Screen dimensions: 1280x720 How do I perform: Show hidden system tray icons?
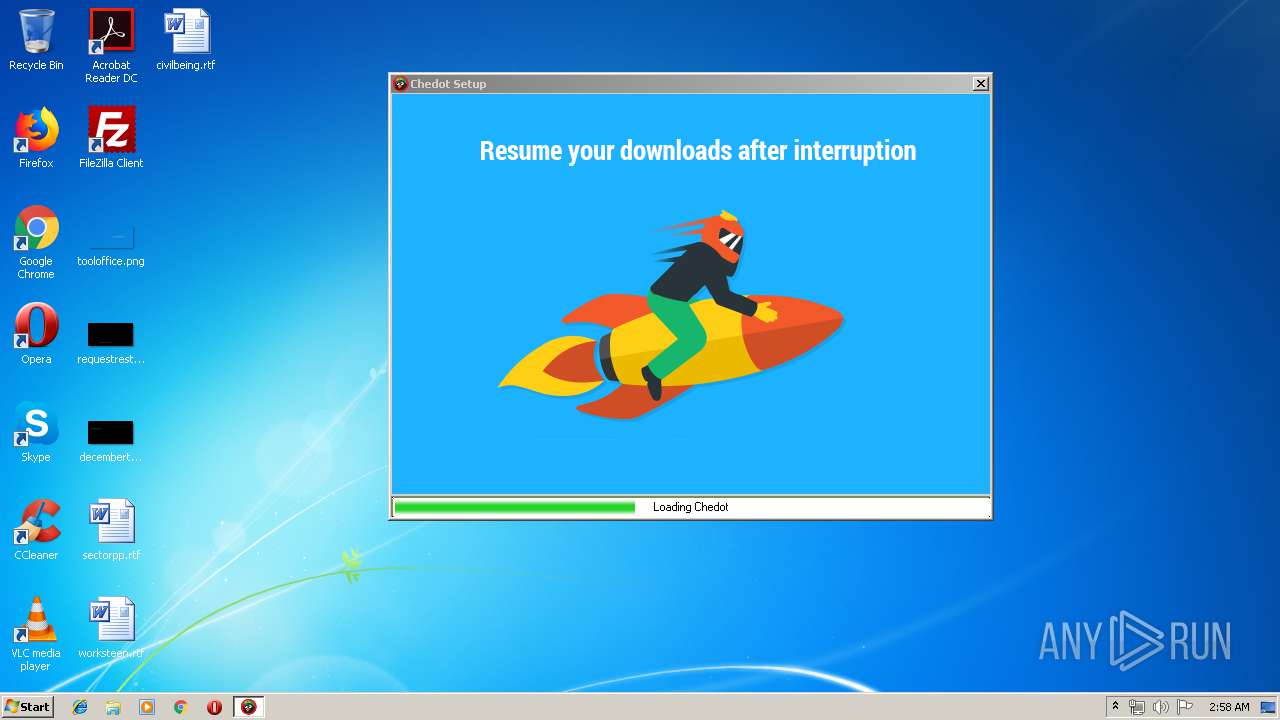click(x=1116, y=707)
